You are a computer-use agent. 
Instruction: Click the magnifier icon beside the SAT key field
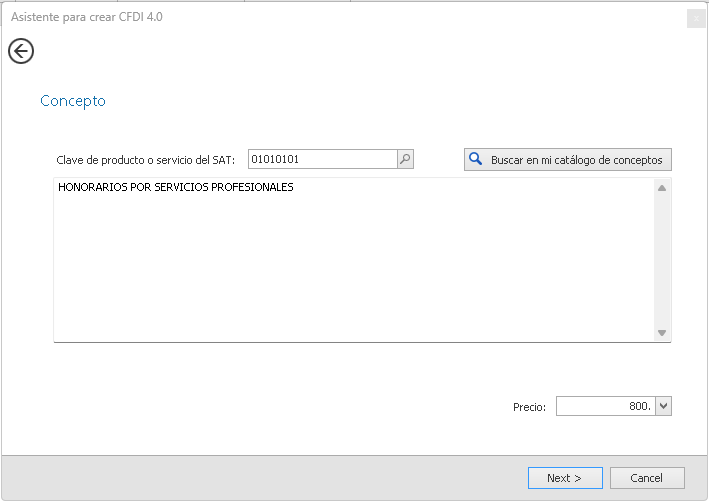coord(405,159)
